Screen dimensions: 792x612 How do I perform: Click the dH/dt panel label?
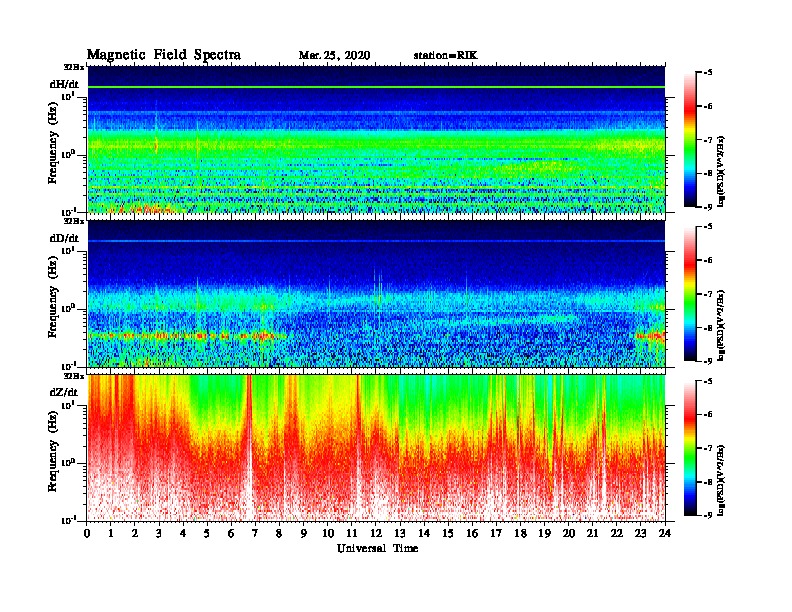[x=64, y=84]
